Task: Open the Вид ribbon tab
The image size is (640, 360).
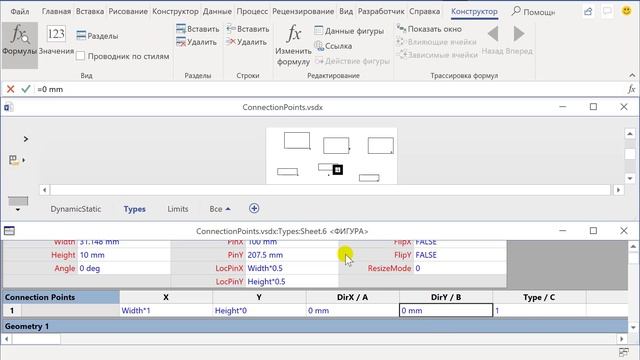Action: [x=346, y=11]
